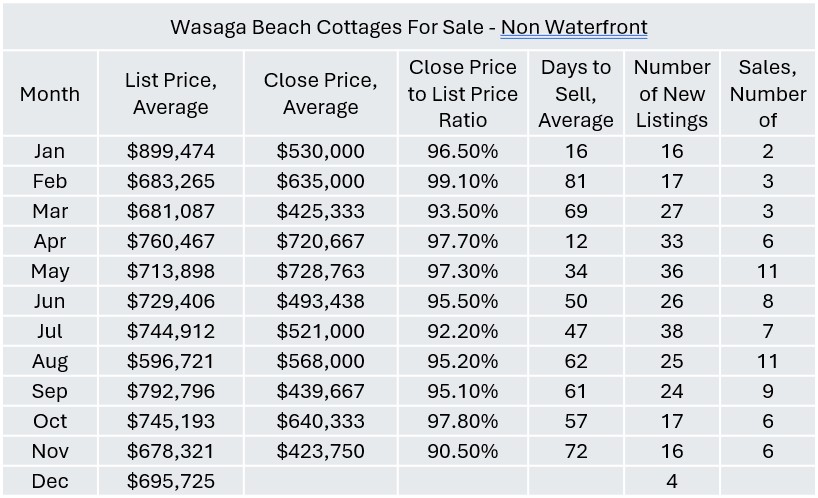The height and width of the screenshot is (498, 818).
Task: Click the Sep close price $439,667
Action: coord(320,392)
